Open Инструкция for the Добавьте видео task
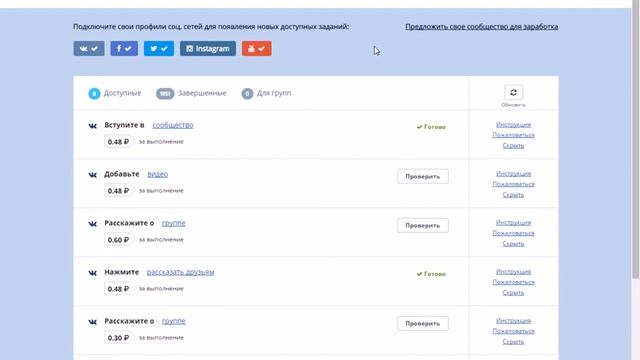 click(x=513, y=173)
